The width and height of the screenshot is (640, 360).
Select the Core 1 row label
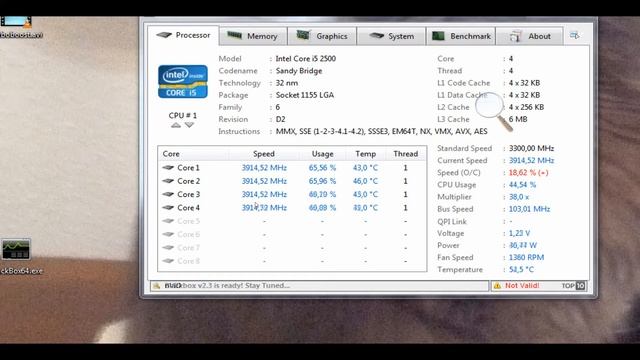[x=188, y=168]
